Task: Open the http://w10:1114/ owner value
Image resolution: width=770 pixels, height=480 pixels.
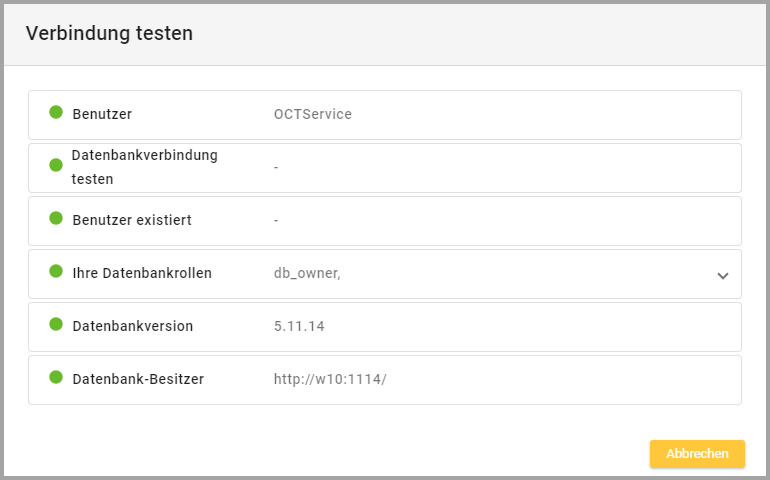Action: tap(330, 380)
